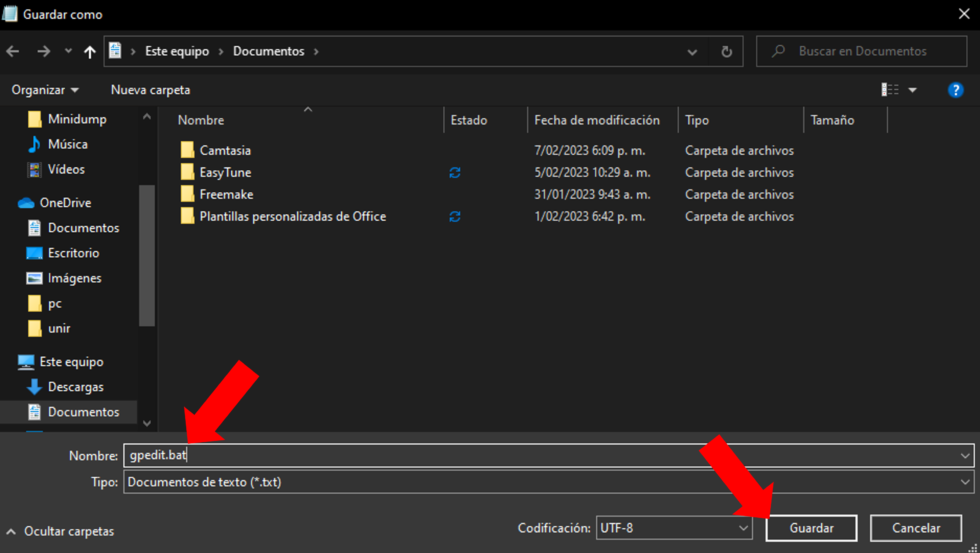Open help with the question mark icon
The image size is (980, 553).
(x=955, y=90)
